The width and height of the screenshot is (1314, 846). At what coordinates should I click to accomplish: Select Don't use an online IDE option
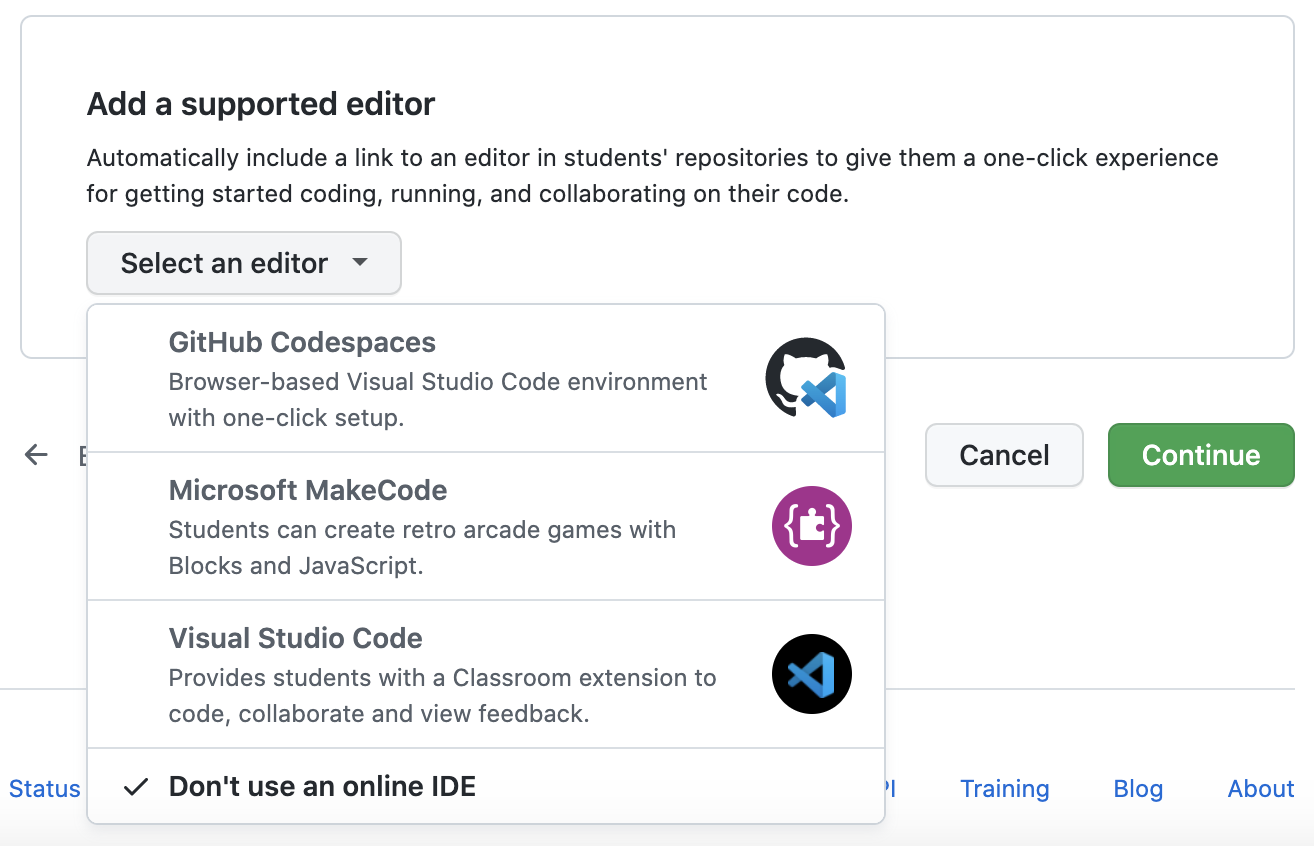pyautogui.click(x=486, y=786)
